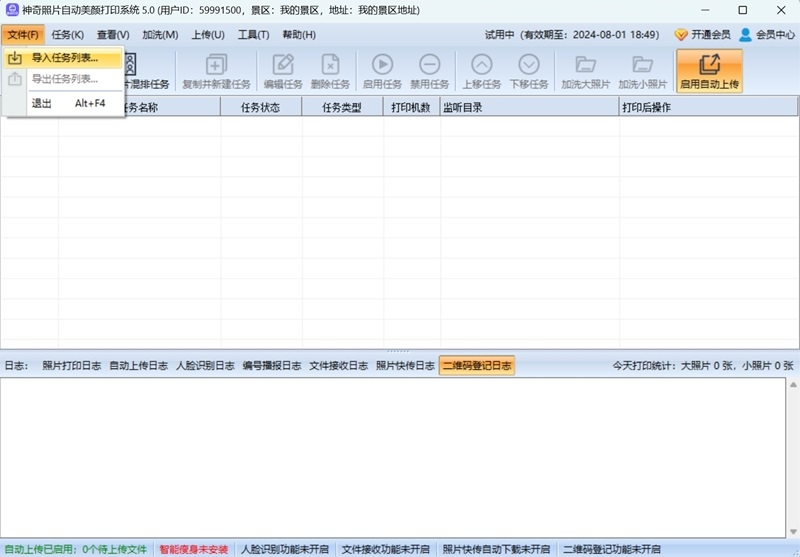
Task: Click Move task up (上移任务) icon
Action: (x=482, y=64)
